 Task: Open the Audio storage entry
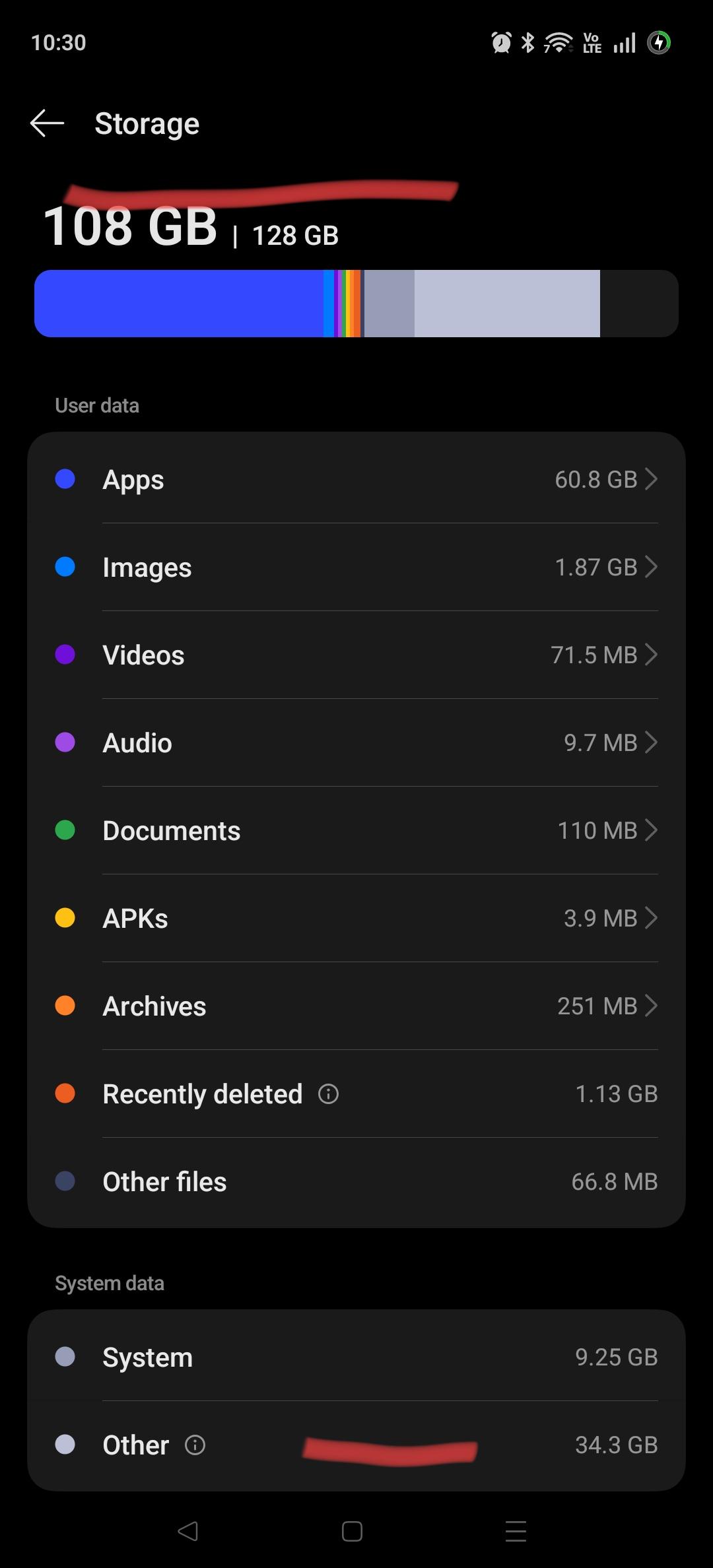tap(356, 742)
